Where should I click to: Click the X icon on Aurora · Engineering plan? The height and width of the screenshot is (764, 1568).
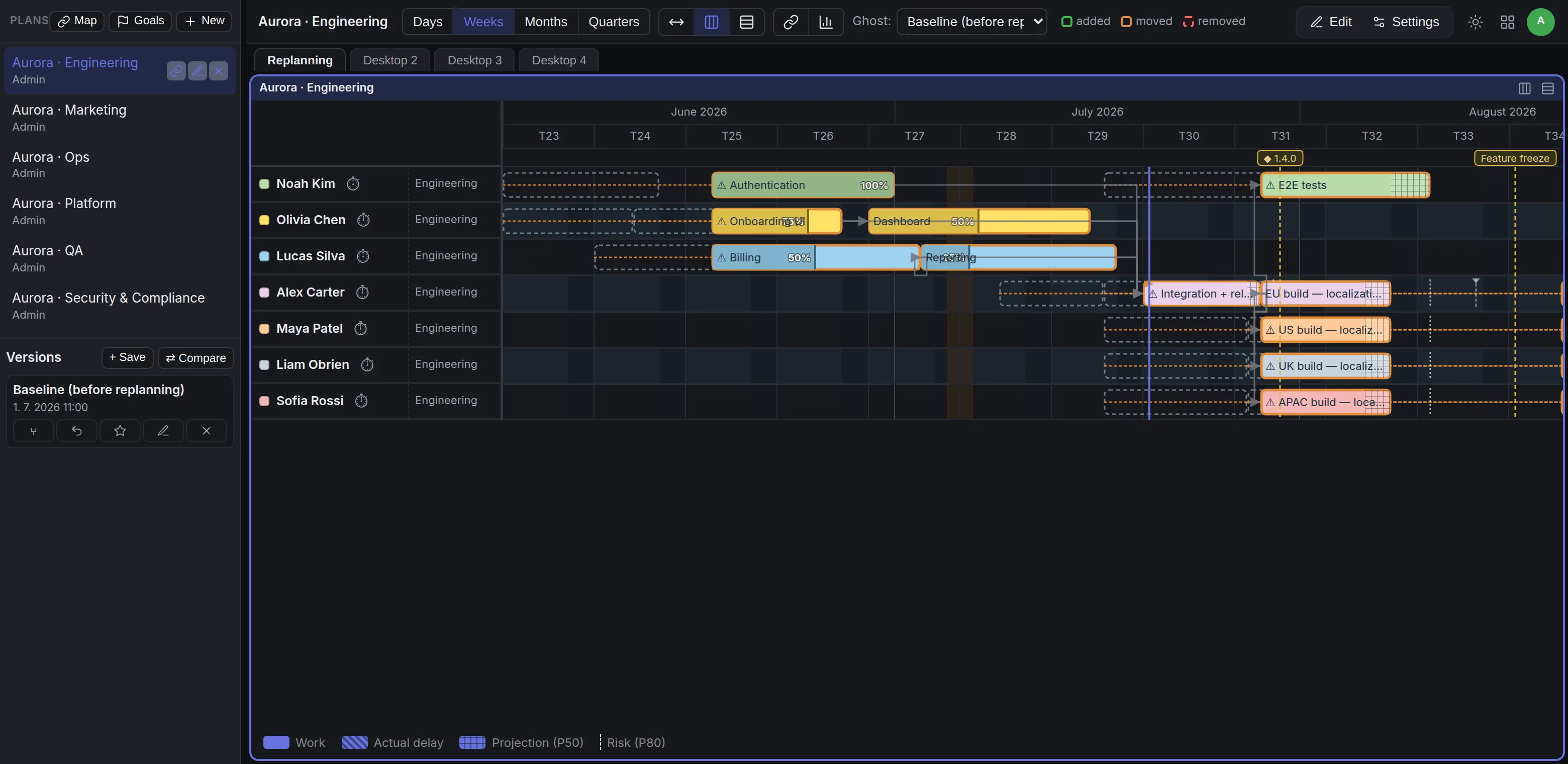coord(219,70)
